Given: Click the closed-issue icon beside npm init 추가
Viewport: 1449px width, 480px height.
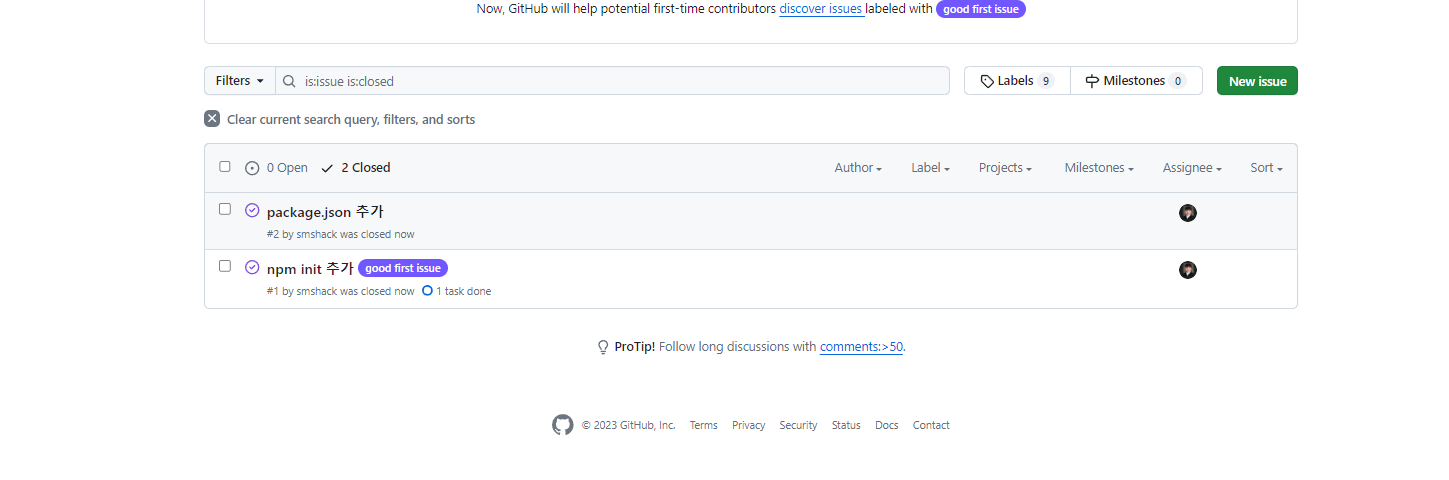Looking at the screenshot, I should 252,267.
